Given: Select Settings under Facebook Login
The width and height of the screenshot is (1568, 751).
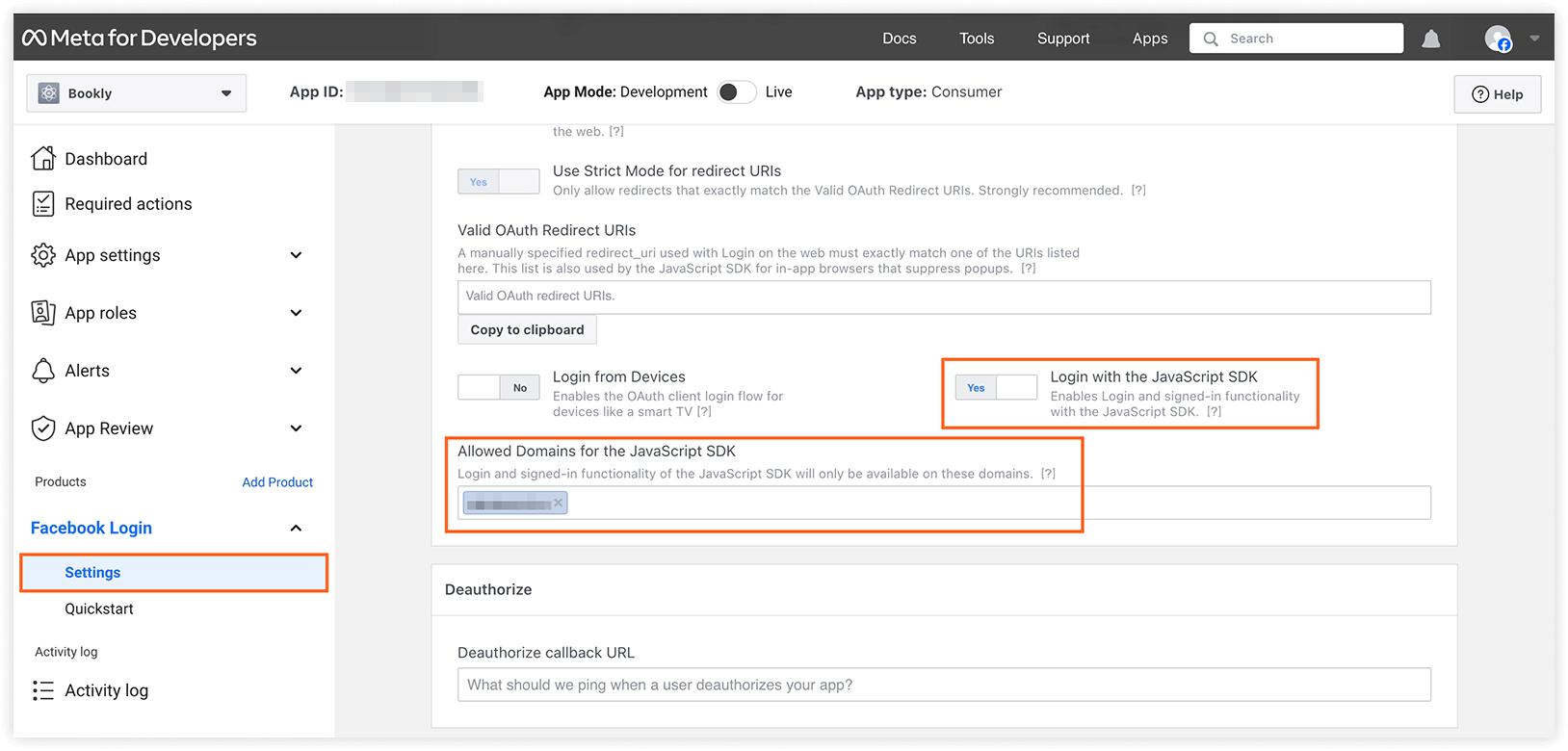Looking at the screenshot, I should 173,572.
